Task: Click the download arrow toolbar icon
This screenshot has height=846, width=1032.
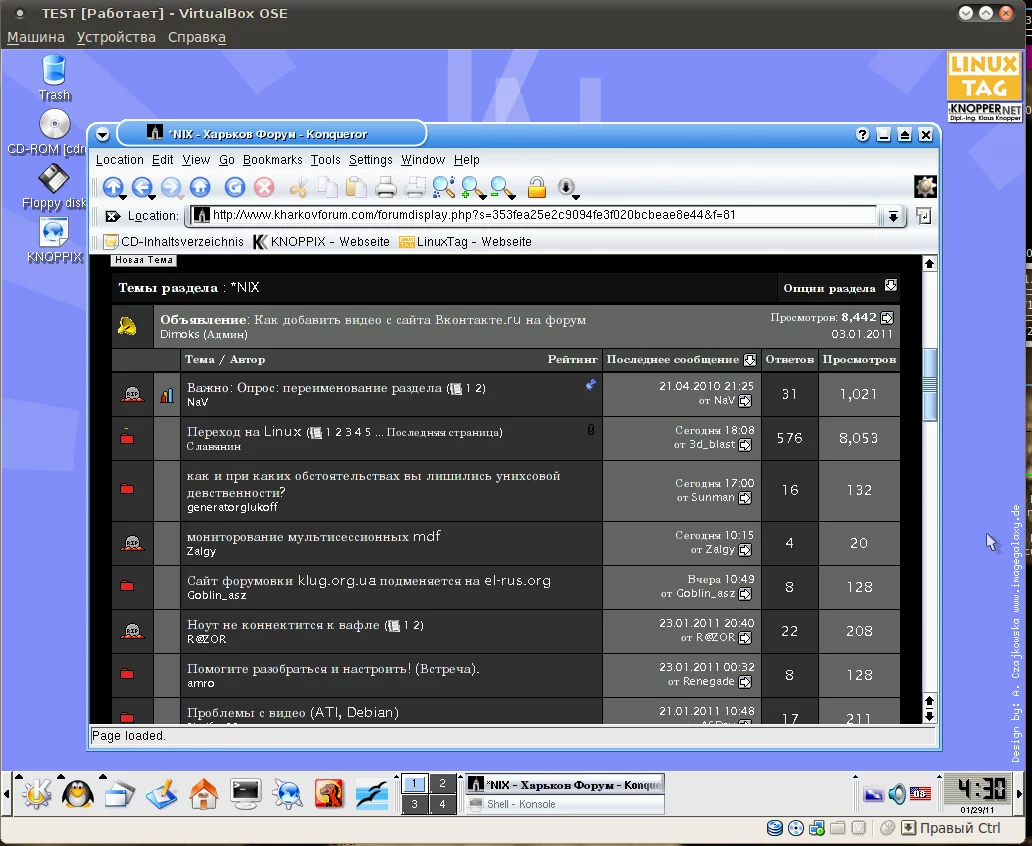Action: point(566,187)
